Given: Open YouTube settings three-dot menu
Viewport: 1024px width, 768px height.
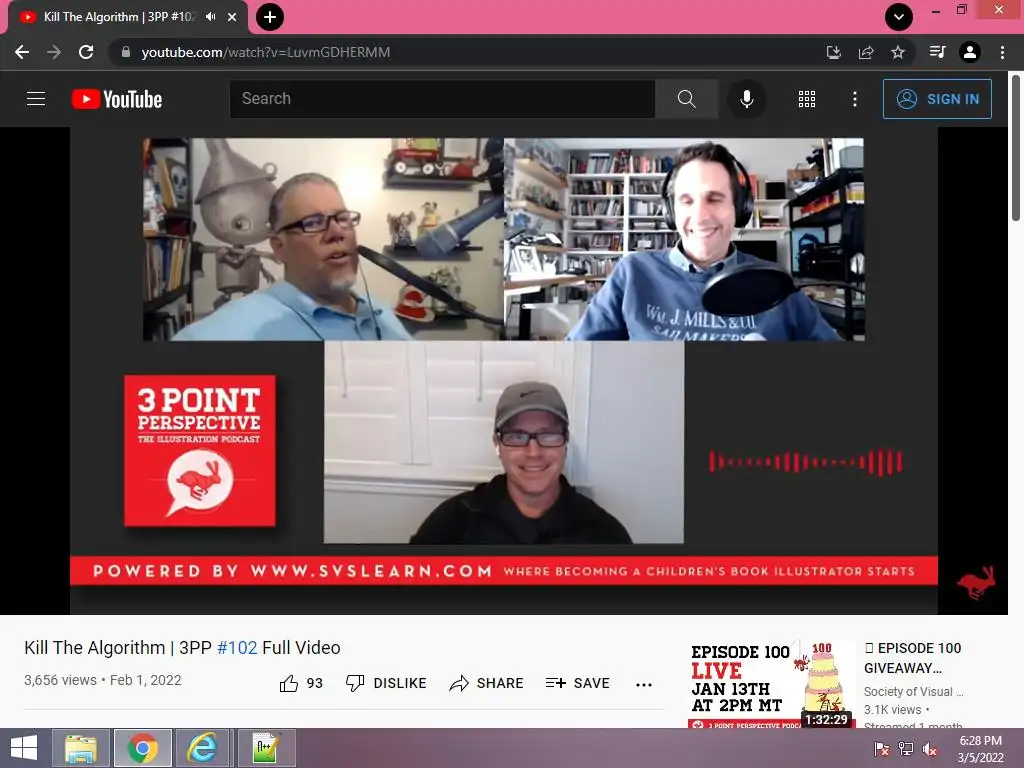Looking at the screenshot, I should point(855,99).
